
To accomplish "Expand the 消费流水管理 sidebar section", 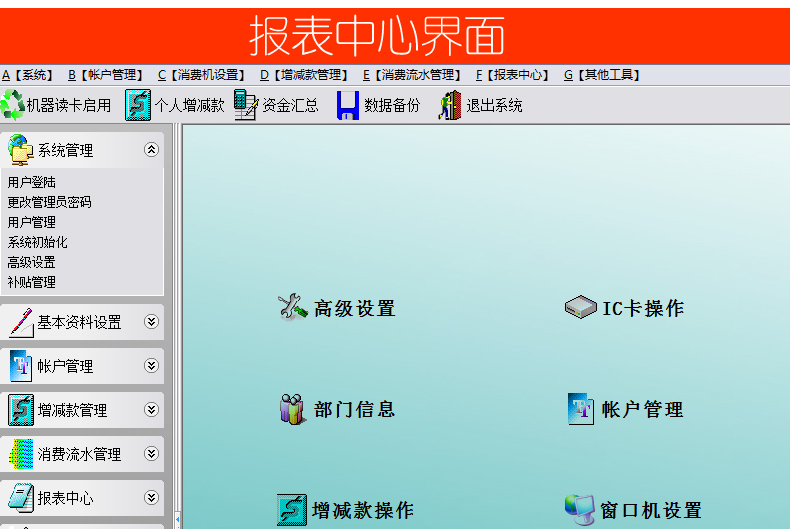I will coord(151,454).
